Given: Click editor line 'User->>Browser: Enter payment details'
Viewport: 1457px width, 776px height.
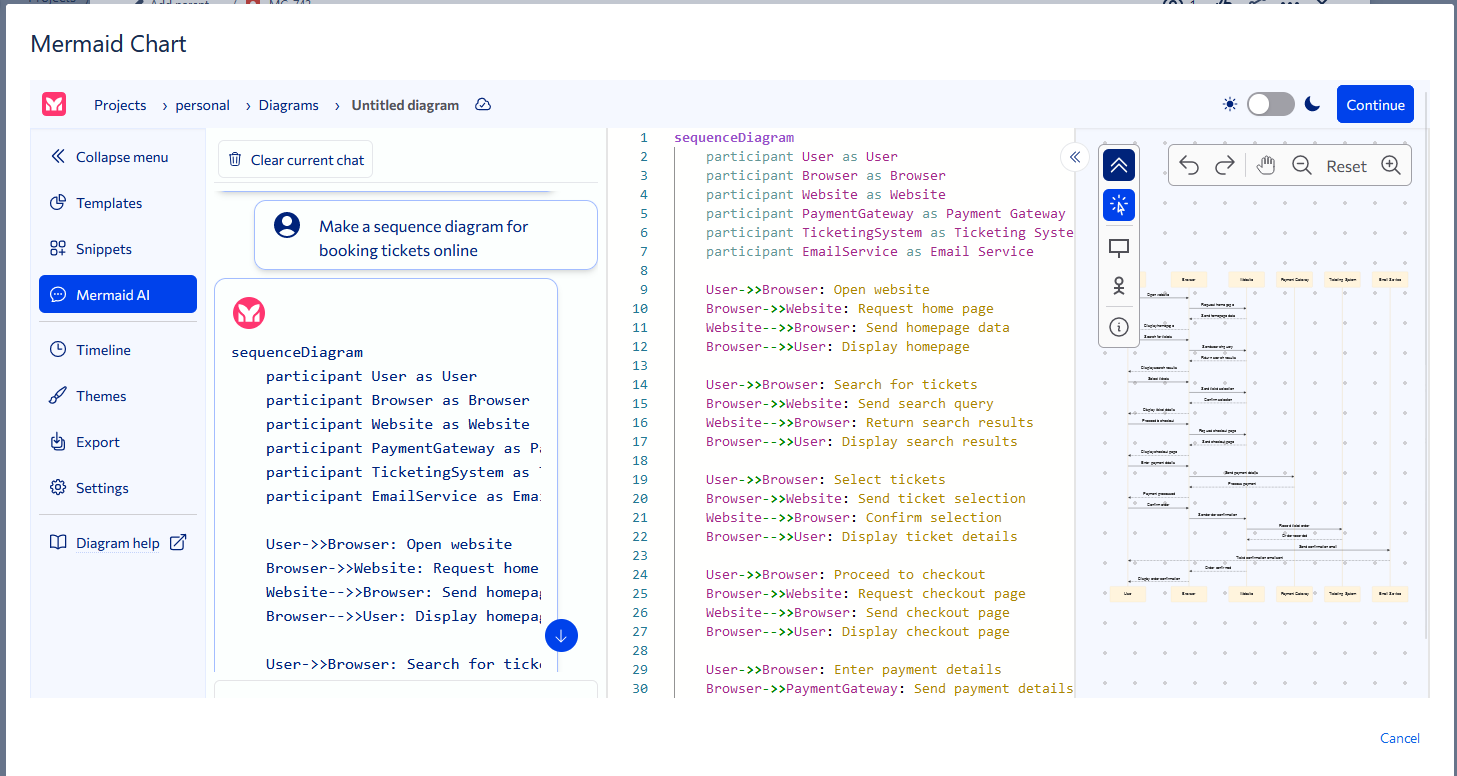Looking at the screenshot, I should [854, 670].
